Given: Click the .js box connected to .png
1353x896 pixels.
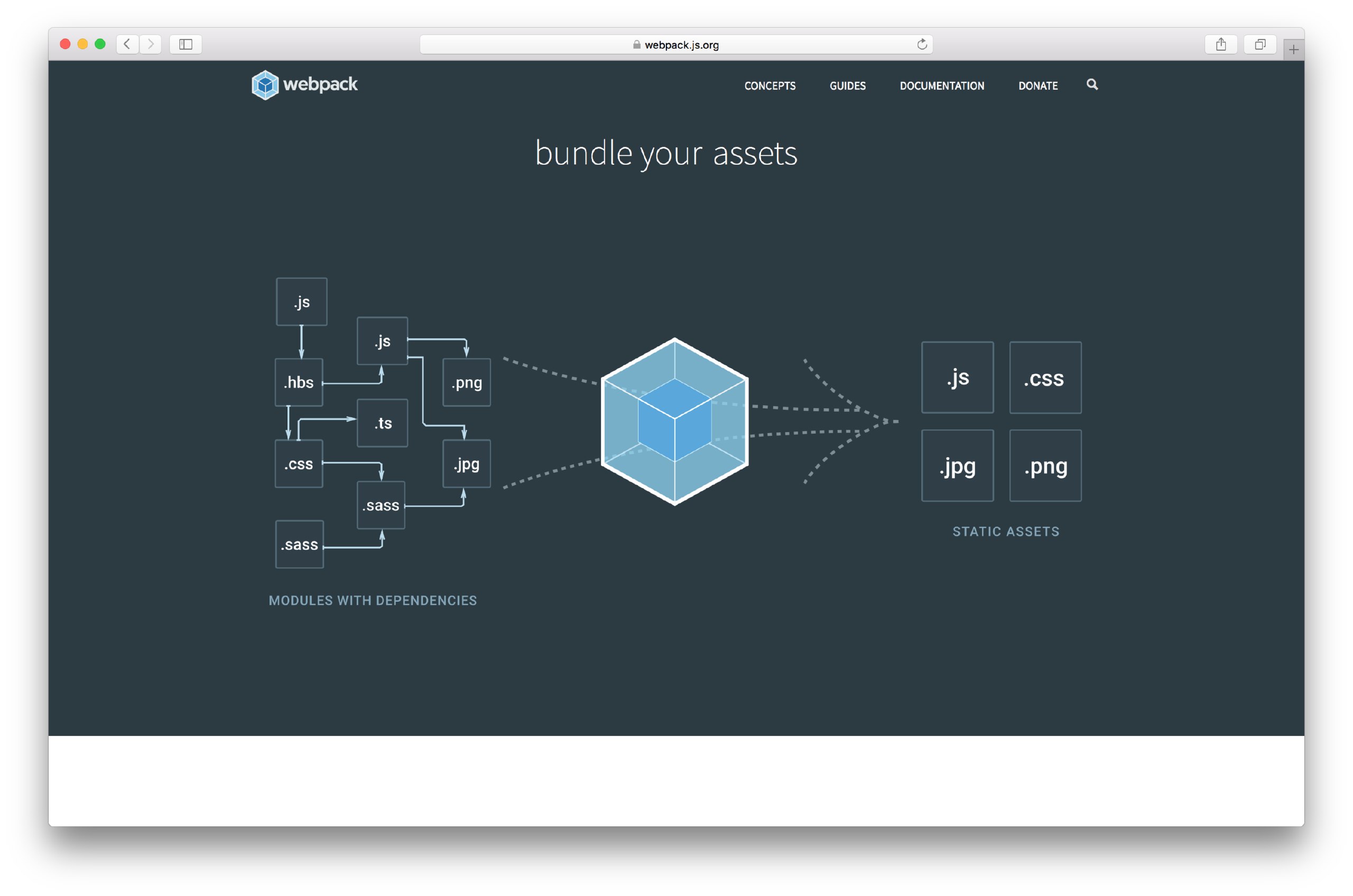Looking at the screenshot, I should pos(383,341).
